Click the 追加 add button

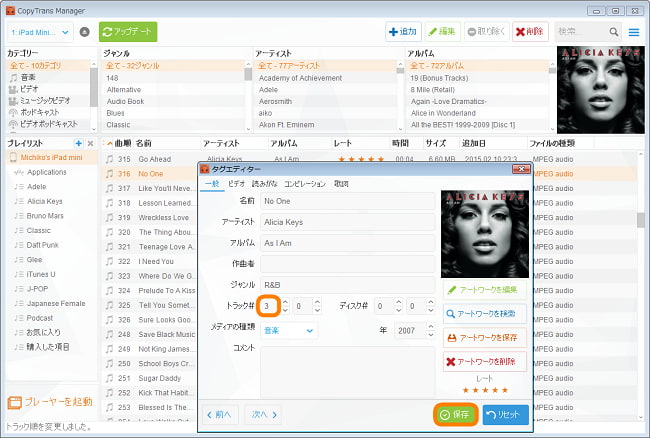pyautogui.click(x=403, y=31)
